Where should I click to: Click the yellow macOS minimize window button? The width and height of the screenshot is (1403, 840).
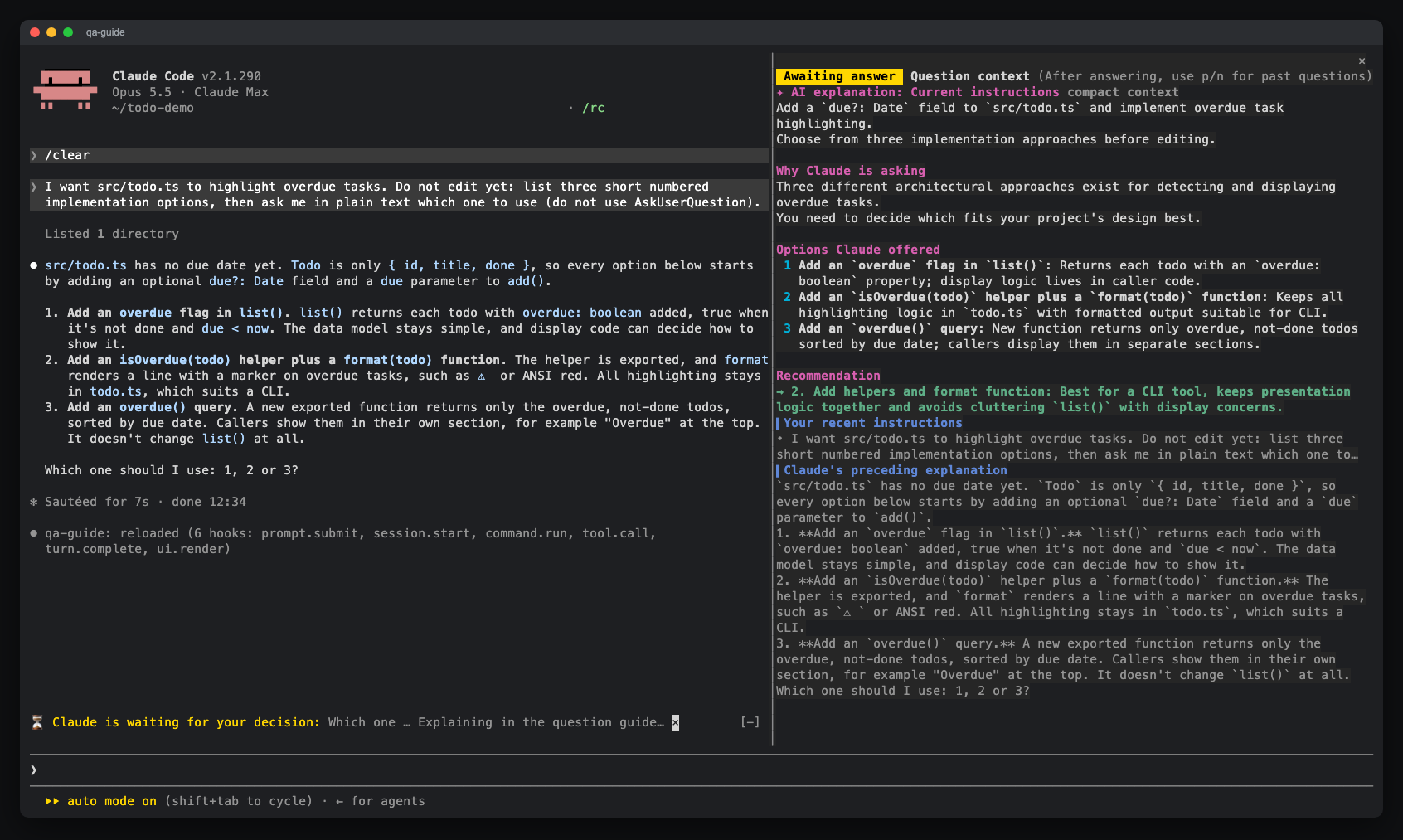pyautogui.click(x=51, y=32)
